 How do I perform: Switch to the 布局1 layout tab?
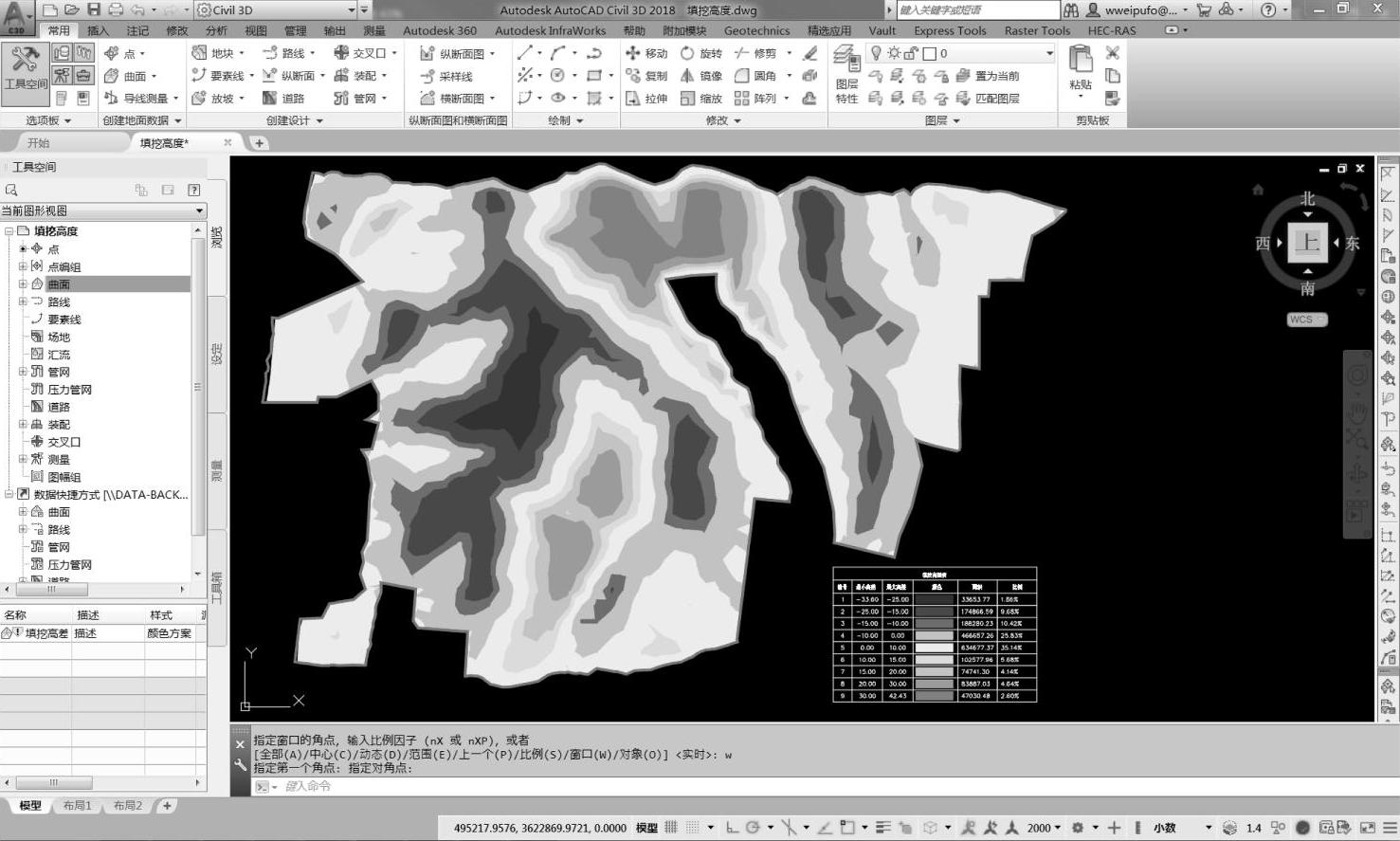click(77, 805)
